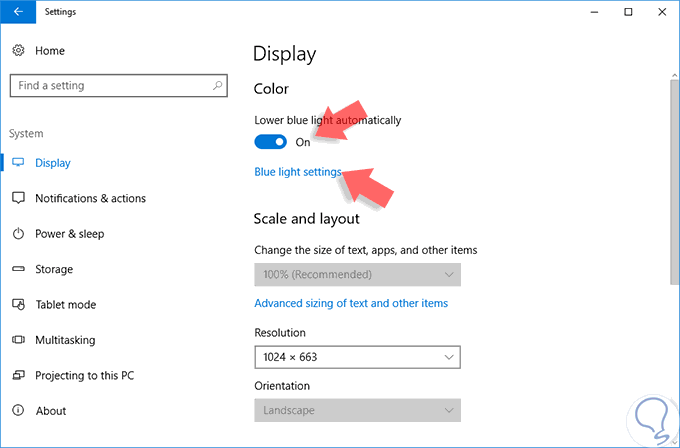Click the Find a setting search box
This screenshot has height=448, width=680.
(110, 86)
